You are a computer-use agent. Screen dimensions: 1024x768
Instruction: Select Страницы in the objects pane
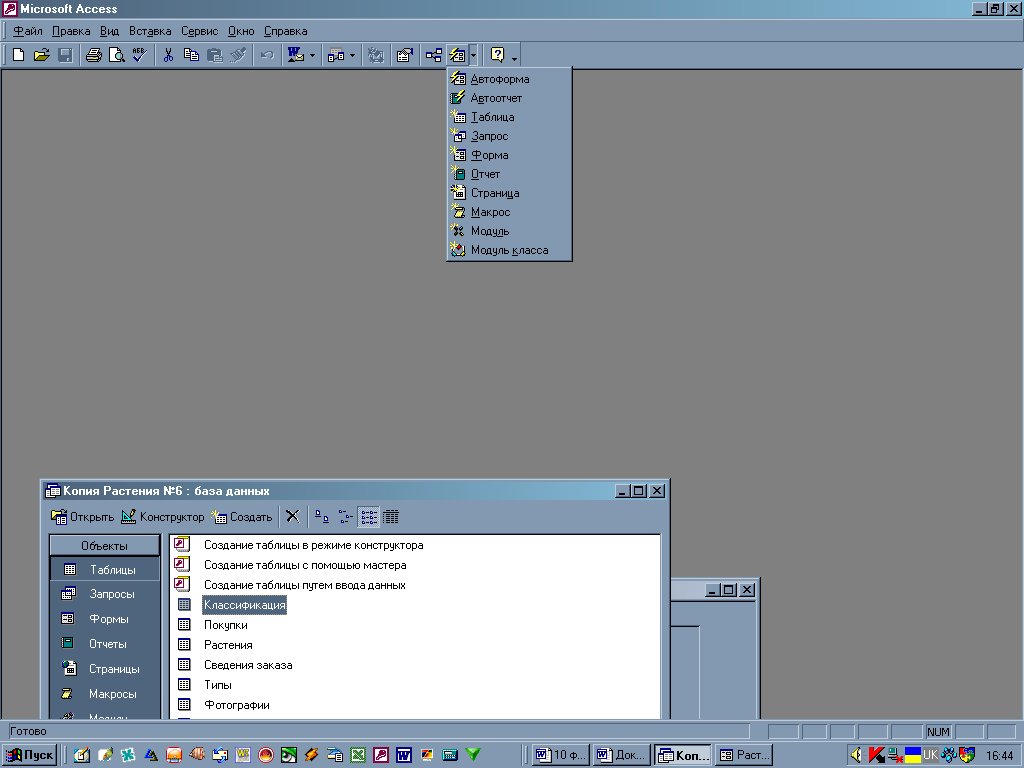104,669
